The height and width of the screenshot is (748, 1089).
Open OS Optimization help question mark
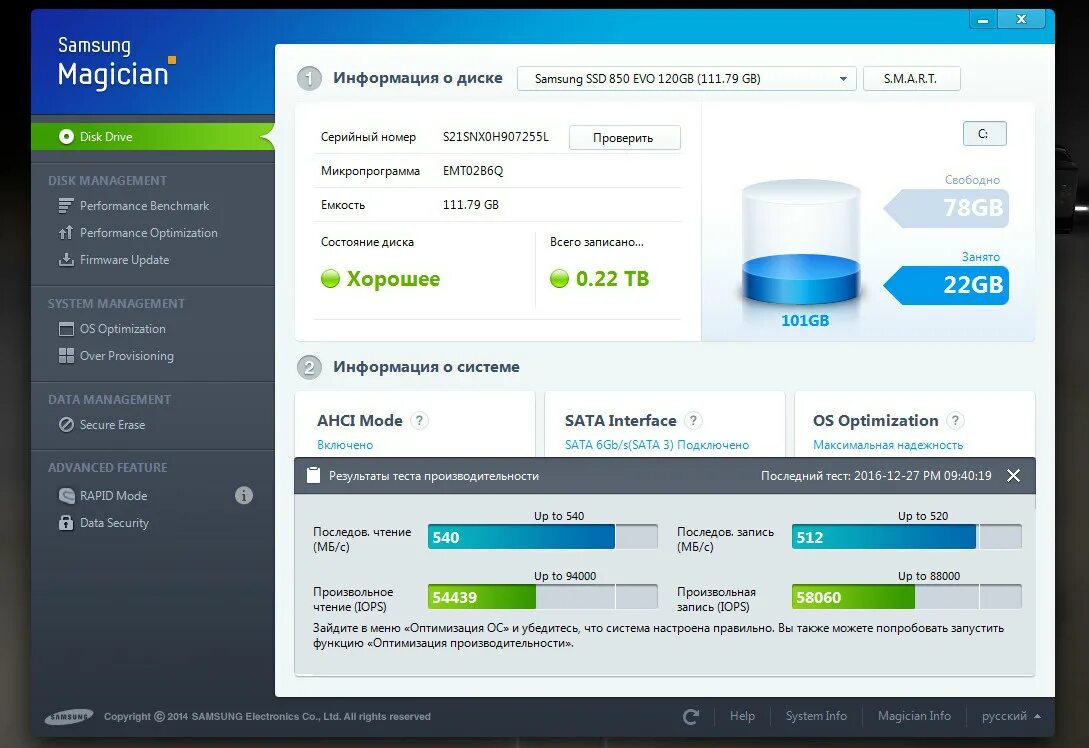(956, 420)
